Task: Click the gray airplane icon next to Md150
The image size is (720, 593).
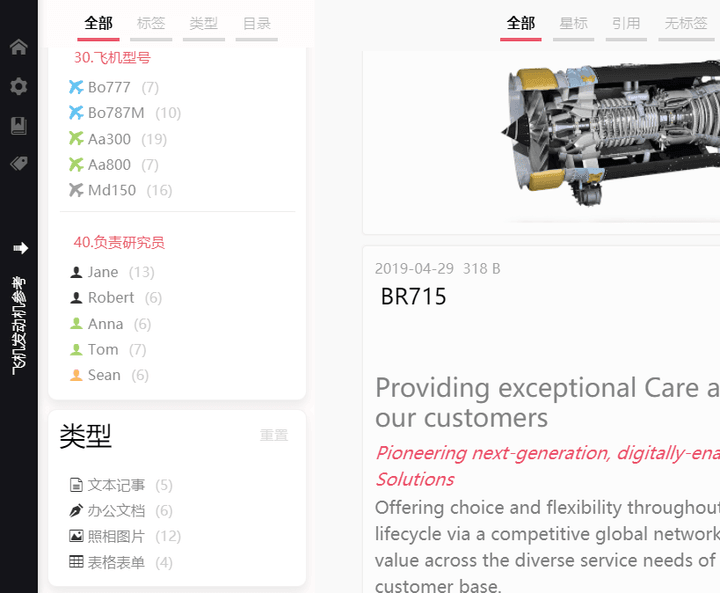Action: click(x=76, y=190)
